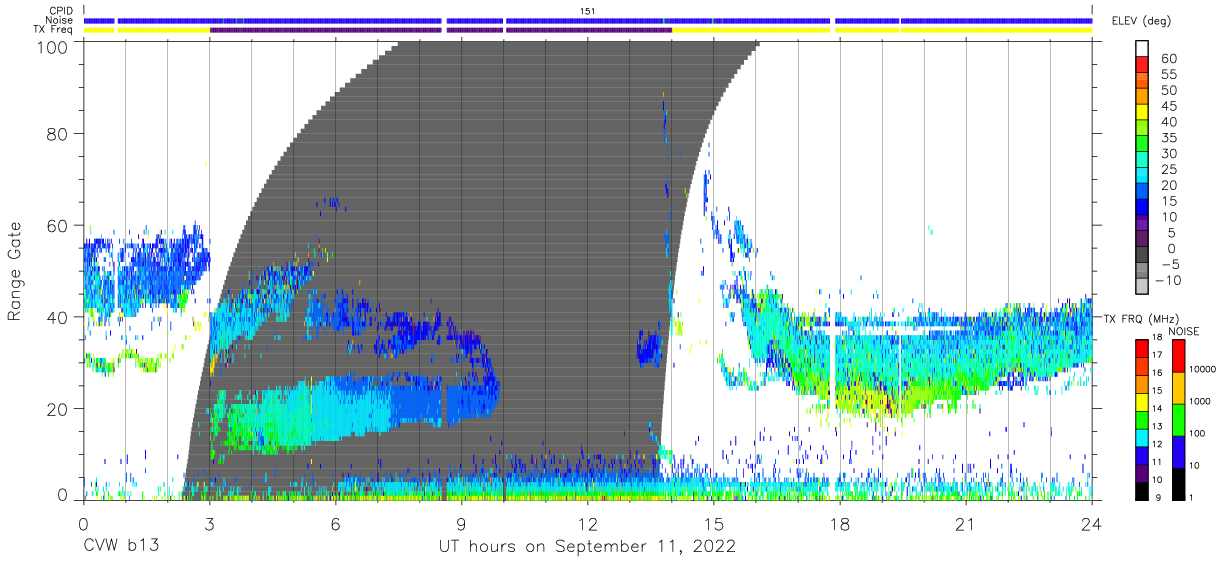This screenshot has width=1228, height=567.
Task: Click the 'Range Gate' y-axis label
Action: point(15,272)
